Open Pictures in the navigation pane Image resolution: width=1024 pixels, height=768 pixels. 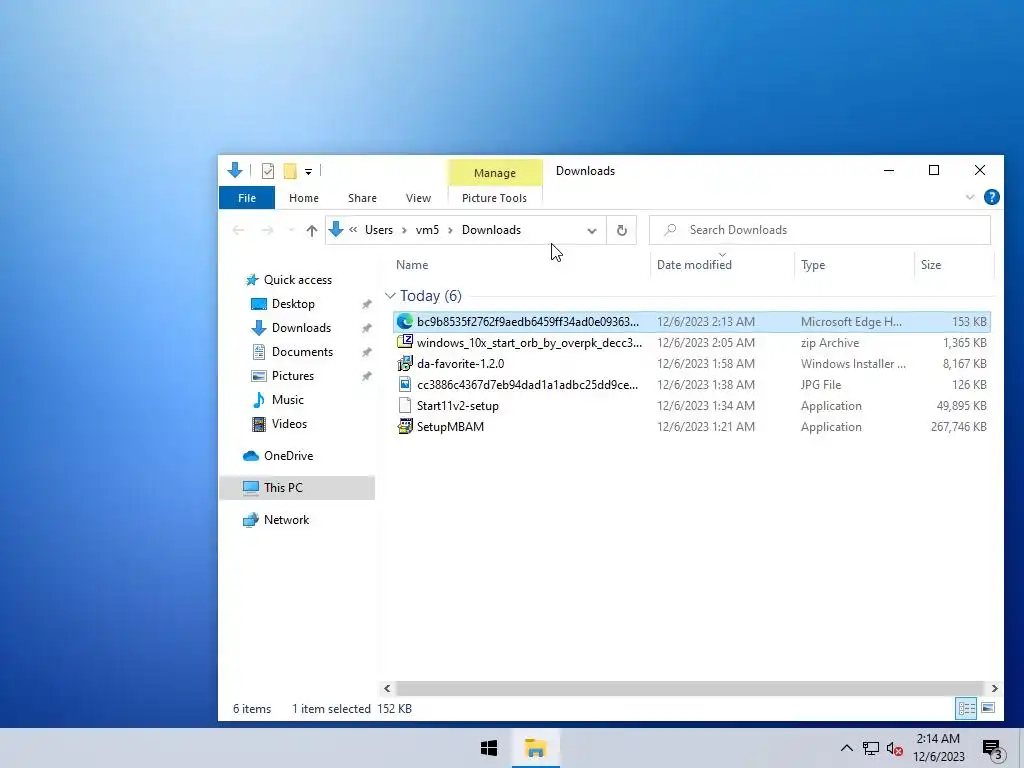[x=293, y=376]
